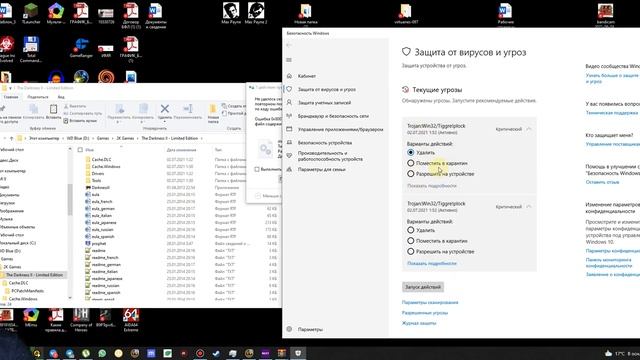Toggle the hamburger menu in Windows Security
The width and height of the screenshot is (640, 360).
pos(289,60)
